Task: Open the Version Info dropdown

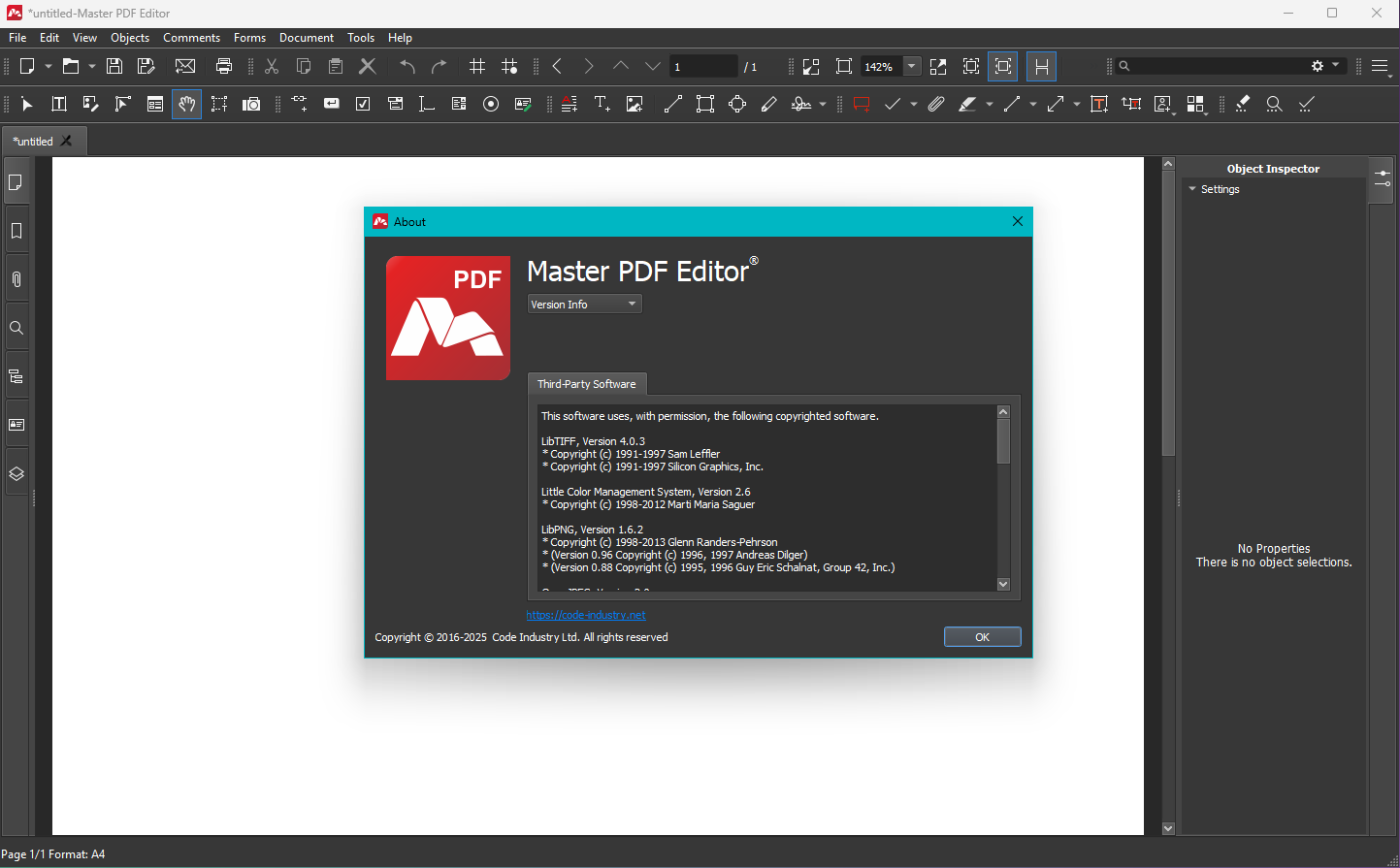Action: tap(585, 305)
